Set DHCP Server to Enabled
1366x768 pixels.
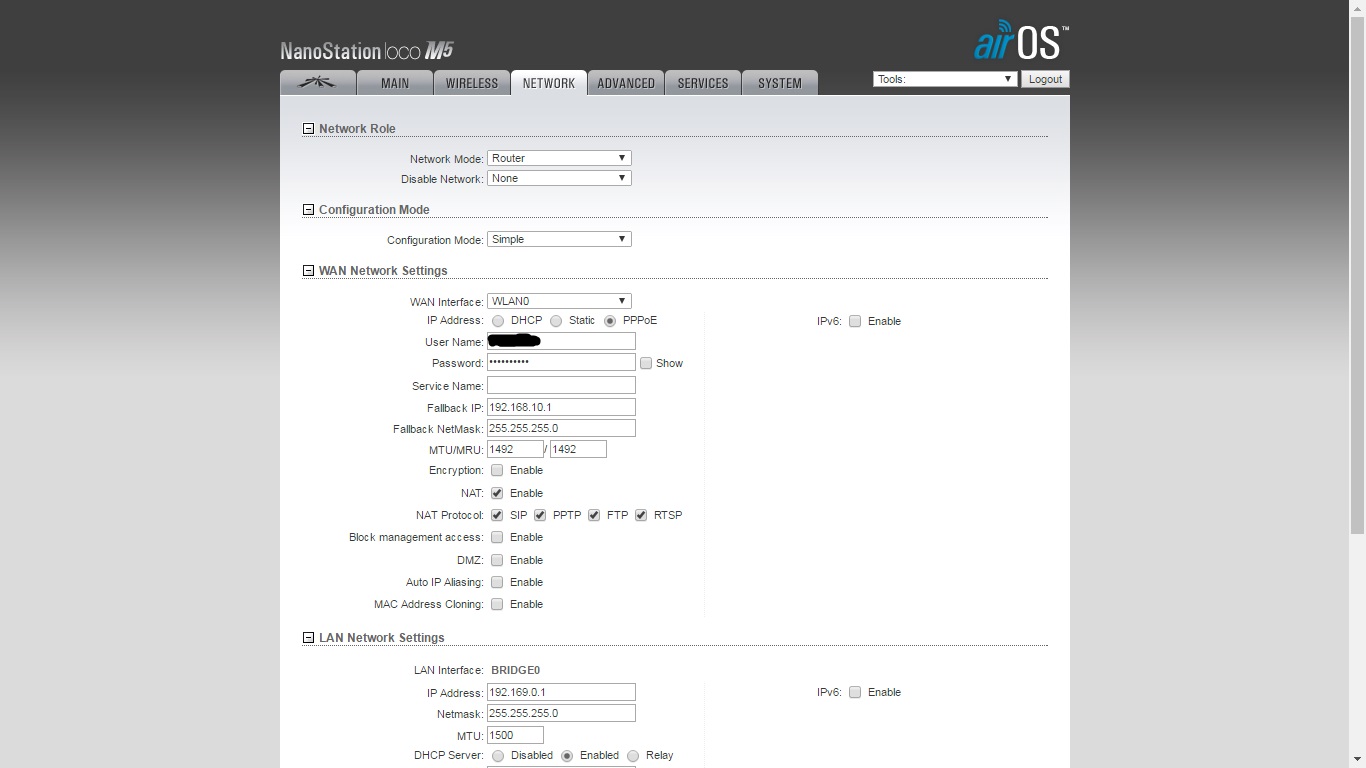(x=567, y=756)
